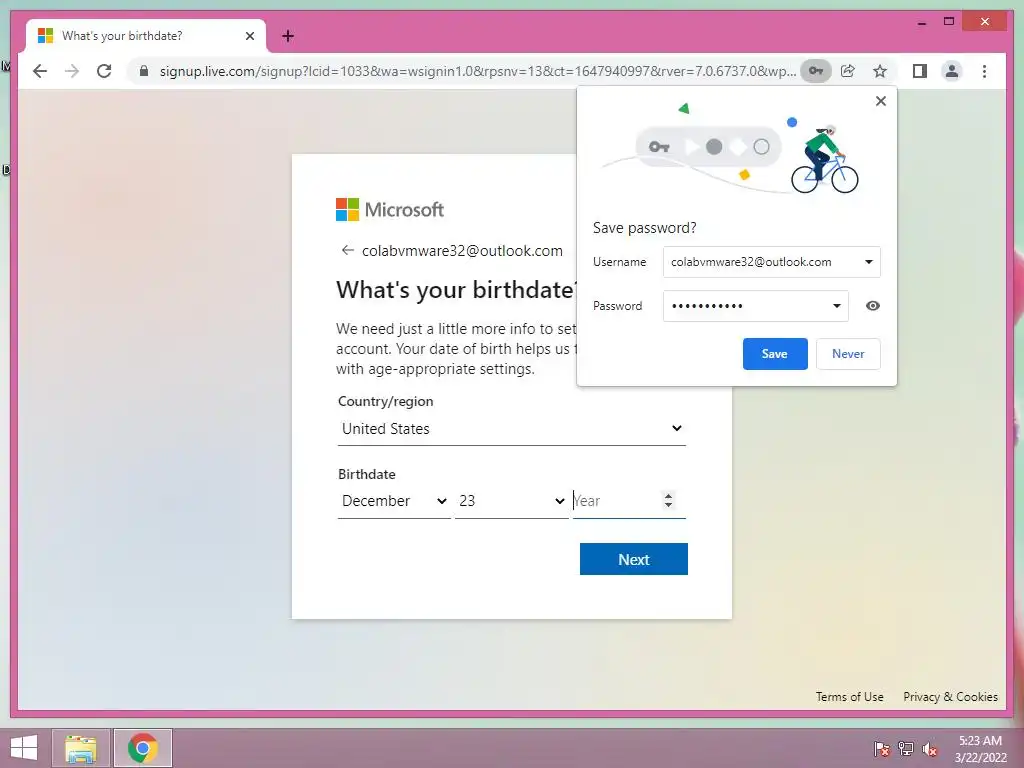Click the colabvmware32@outlook.com text on page
Screen dimensions: 1024x768
(462, 251)
